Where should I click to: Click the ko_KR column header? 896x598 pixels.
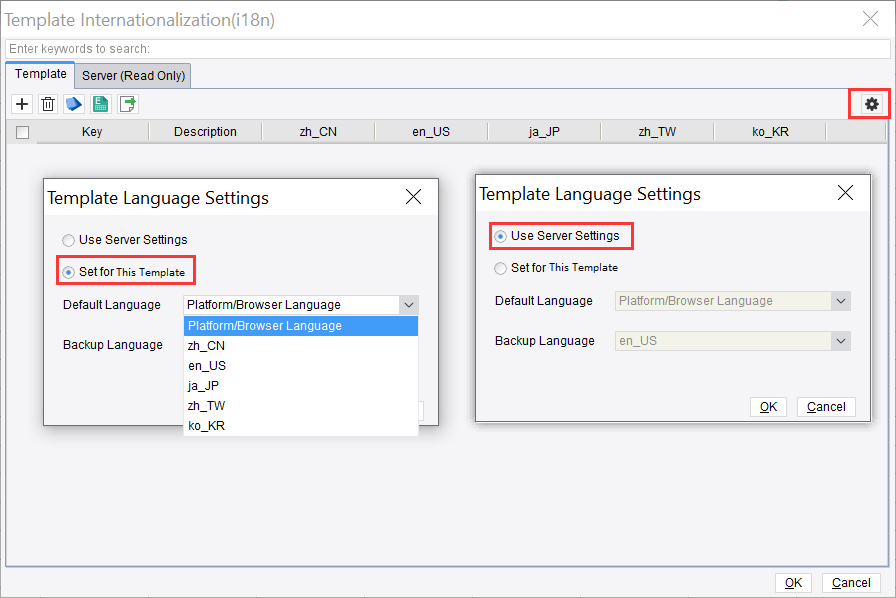[x=770, y=131]
